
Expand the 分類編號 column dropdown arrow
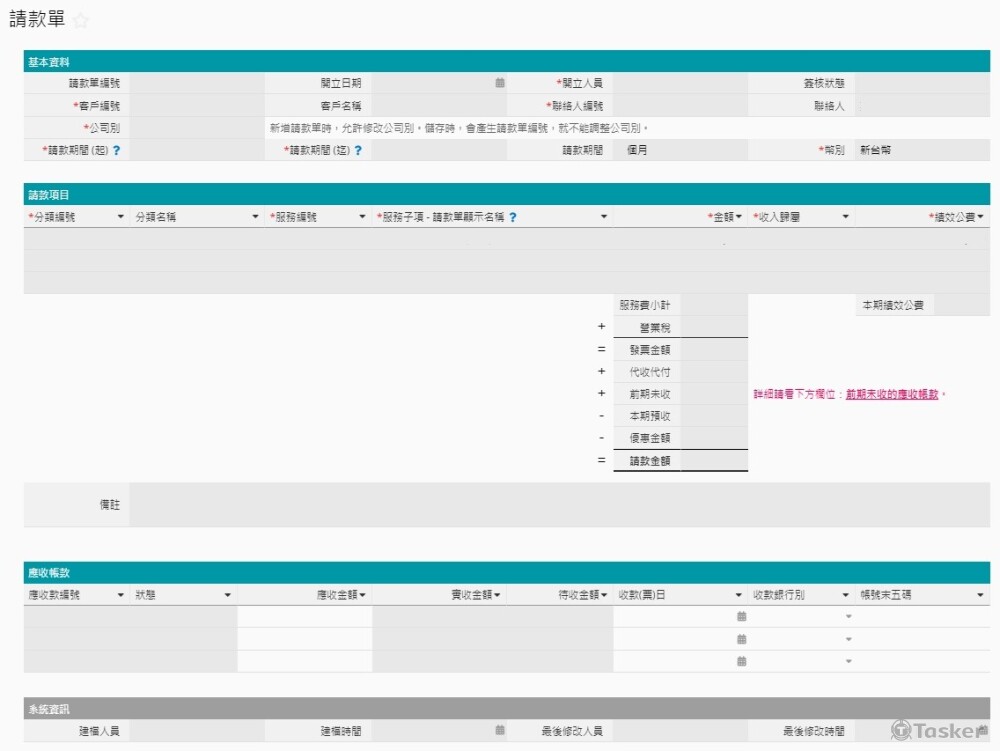point(121,217)
